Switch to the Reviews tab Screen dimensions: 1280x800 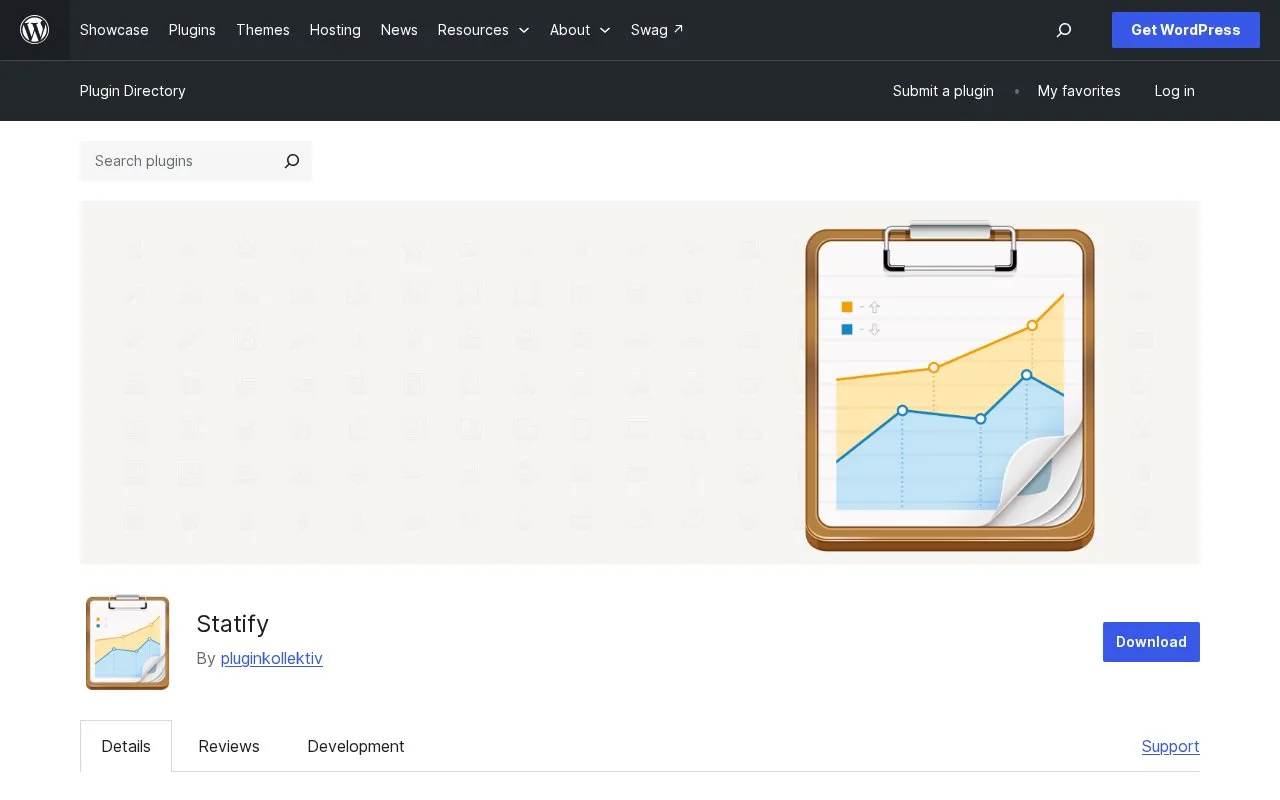coord(229,746)
